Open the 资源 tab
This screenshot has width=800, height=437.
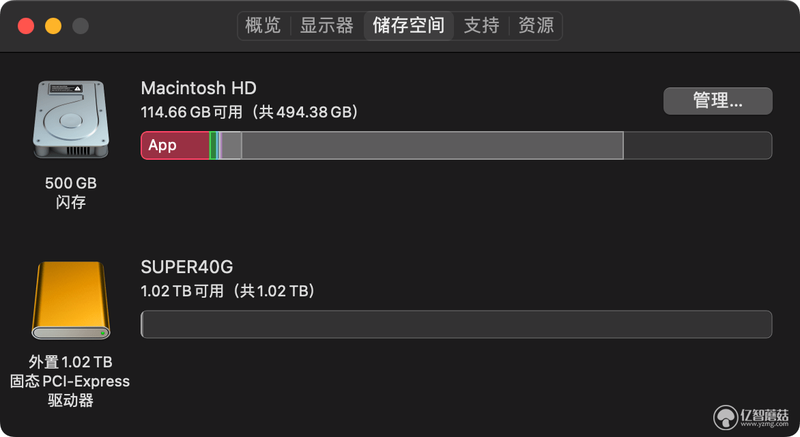click(536, 25)
